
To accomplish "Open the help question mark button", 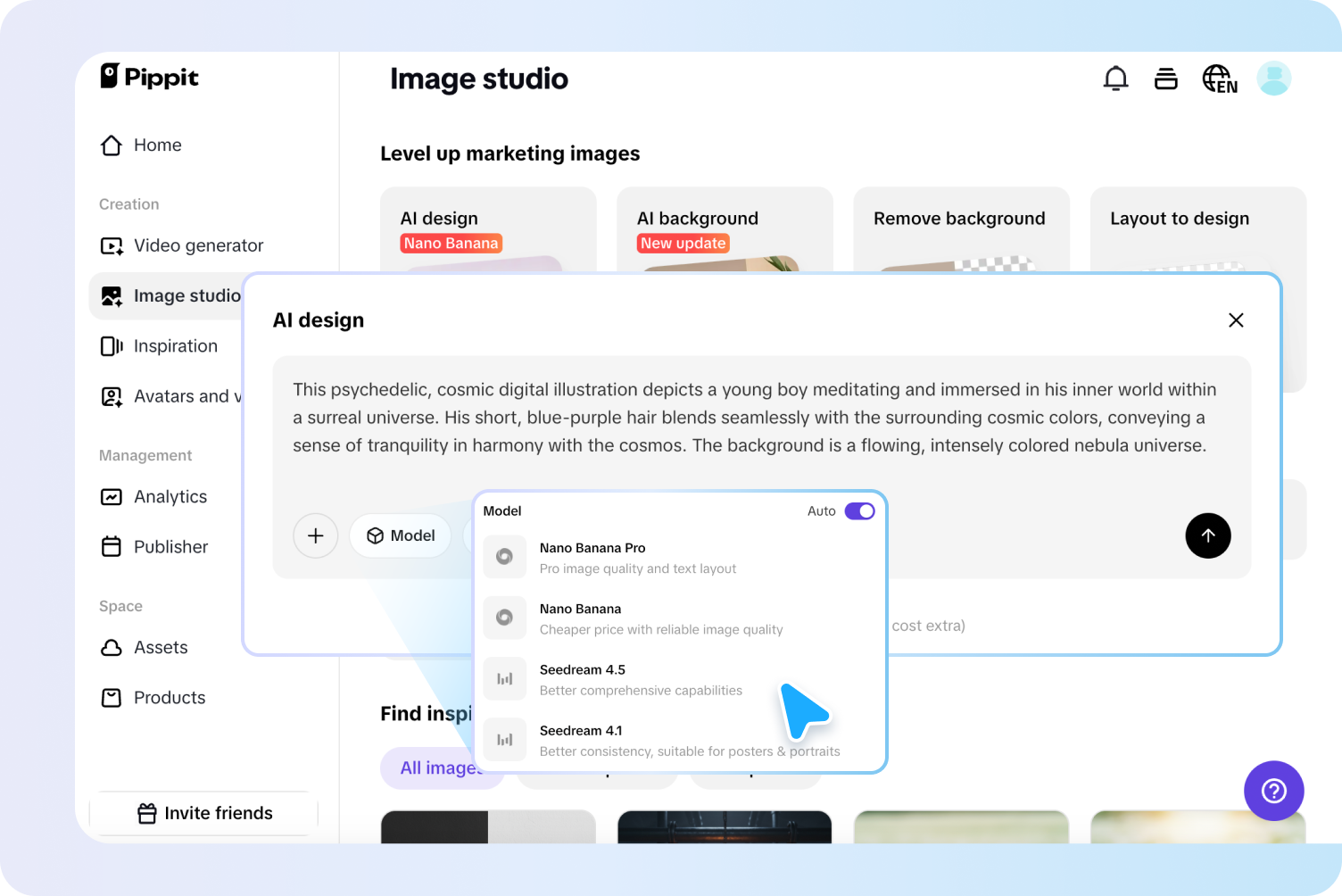I will [1274, 791].
